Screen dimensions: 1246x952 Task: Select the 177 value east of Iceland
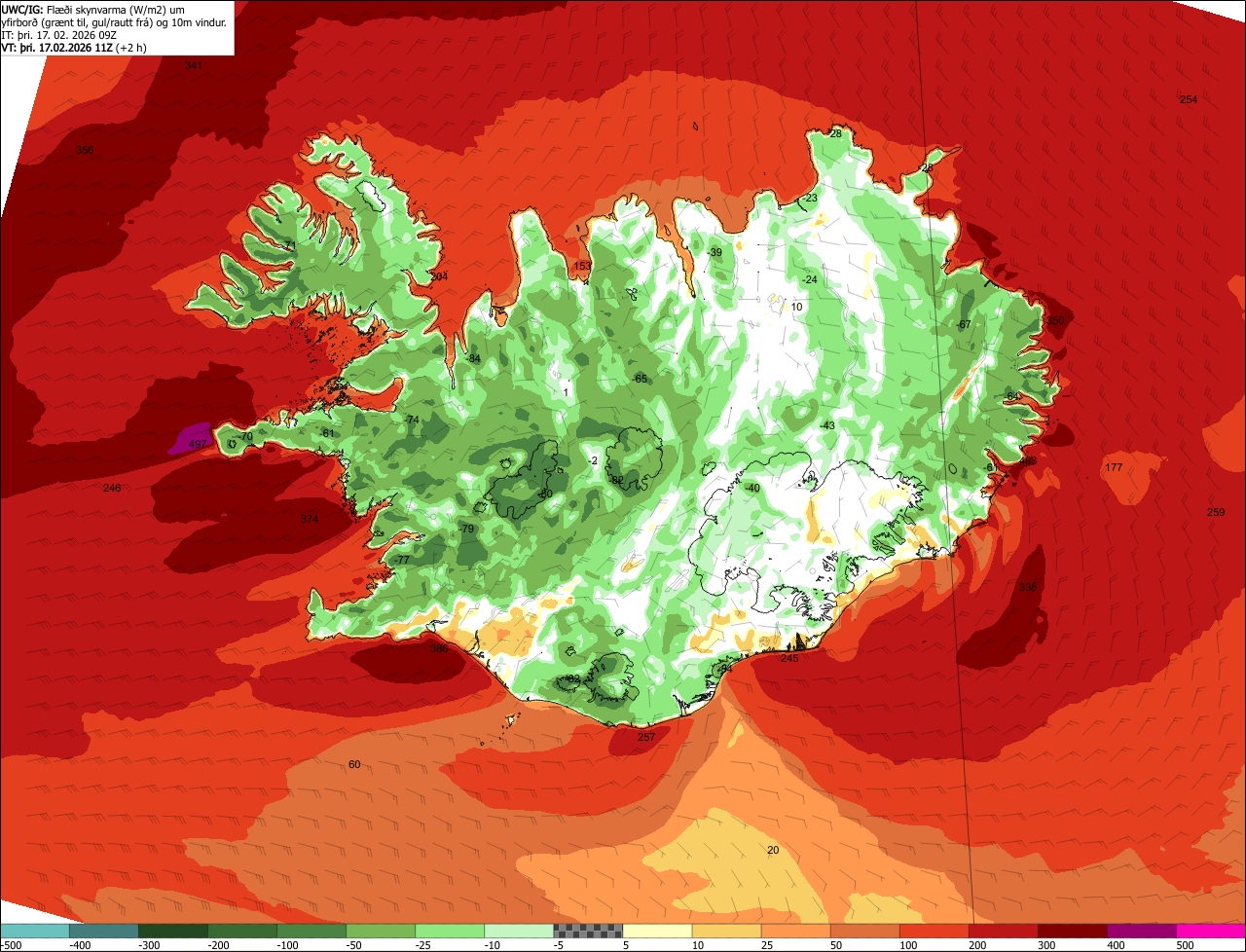[x=1115, y=468]
